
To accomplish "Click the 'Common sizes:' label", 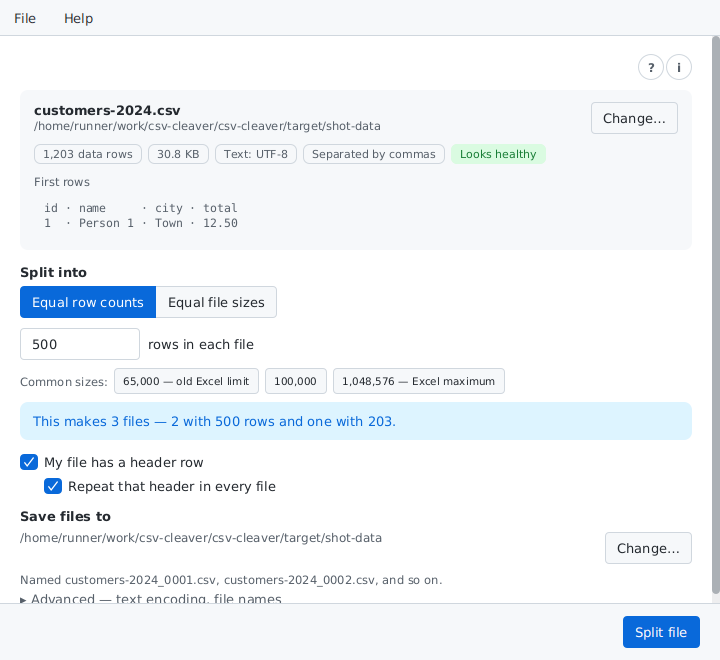I will (64, 382).
